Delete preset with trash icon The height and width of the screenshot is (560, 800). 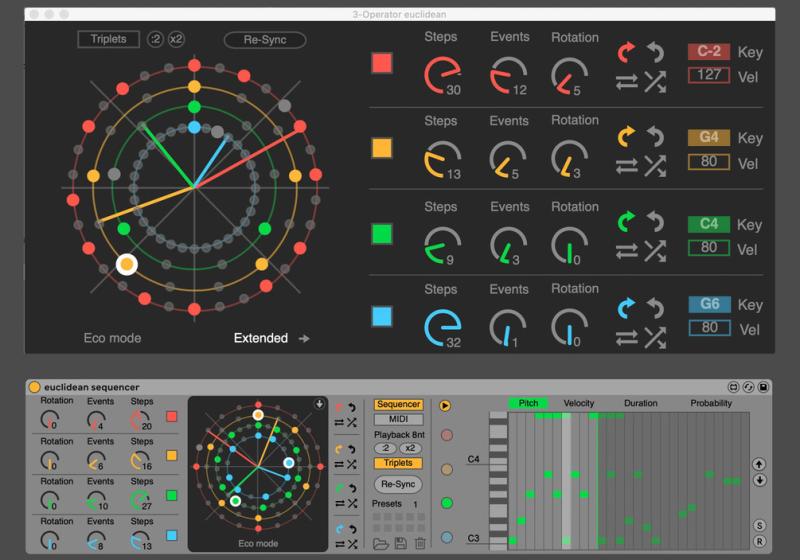(420, 543)
